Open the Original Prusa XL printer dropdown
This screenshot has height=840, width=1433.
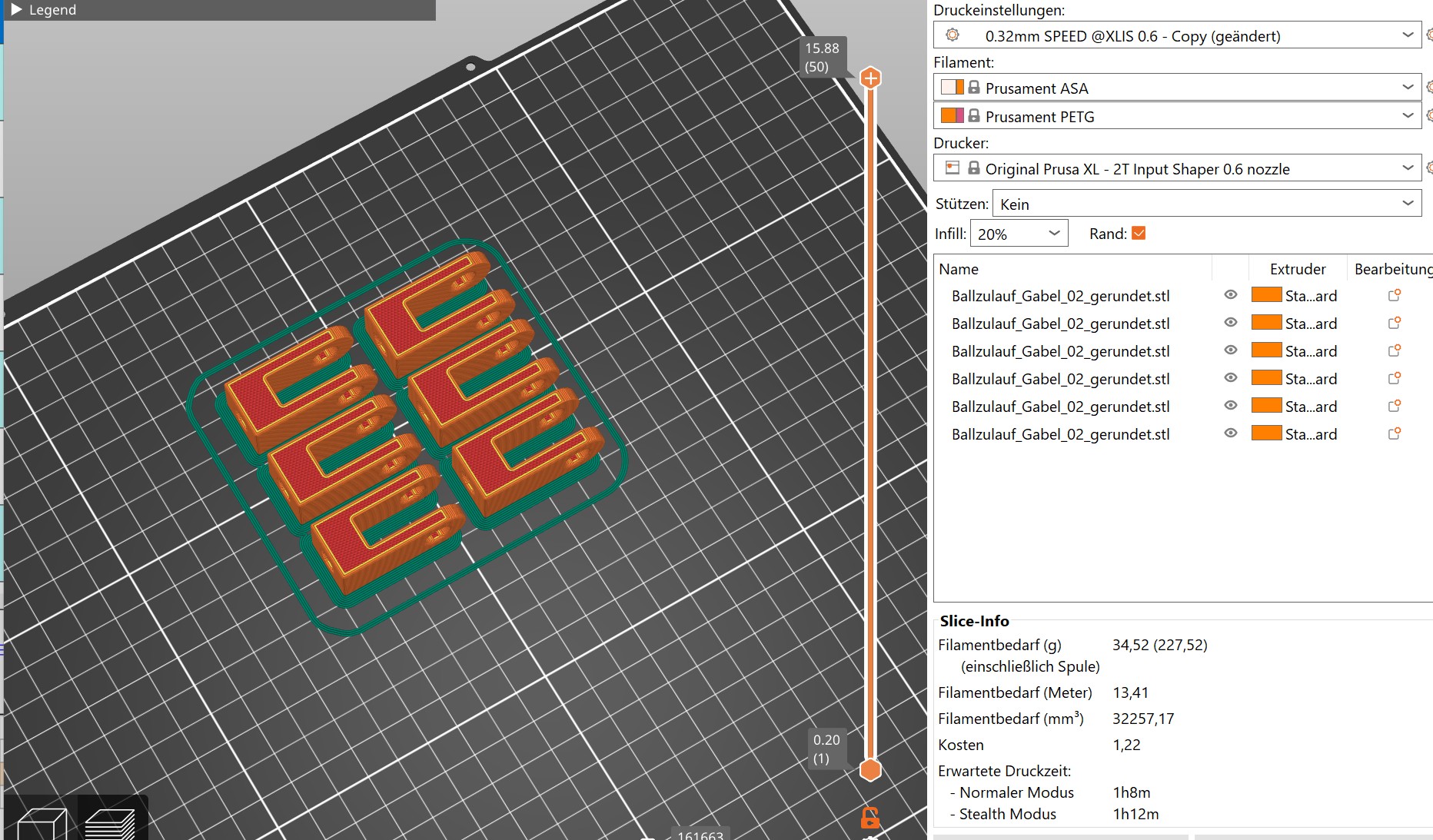pyautogui.click(x=1408, y=168)
